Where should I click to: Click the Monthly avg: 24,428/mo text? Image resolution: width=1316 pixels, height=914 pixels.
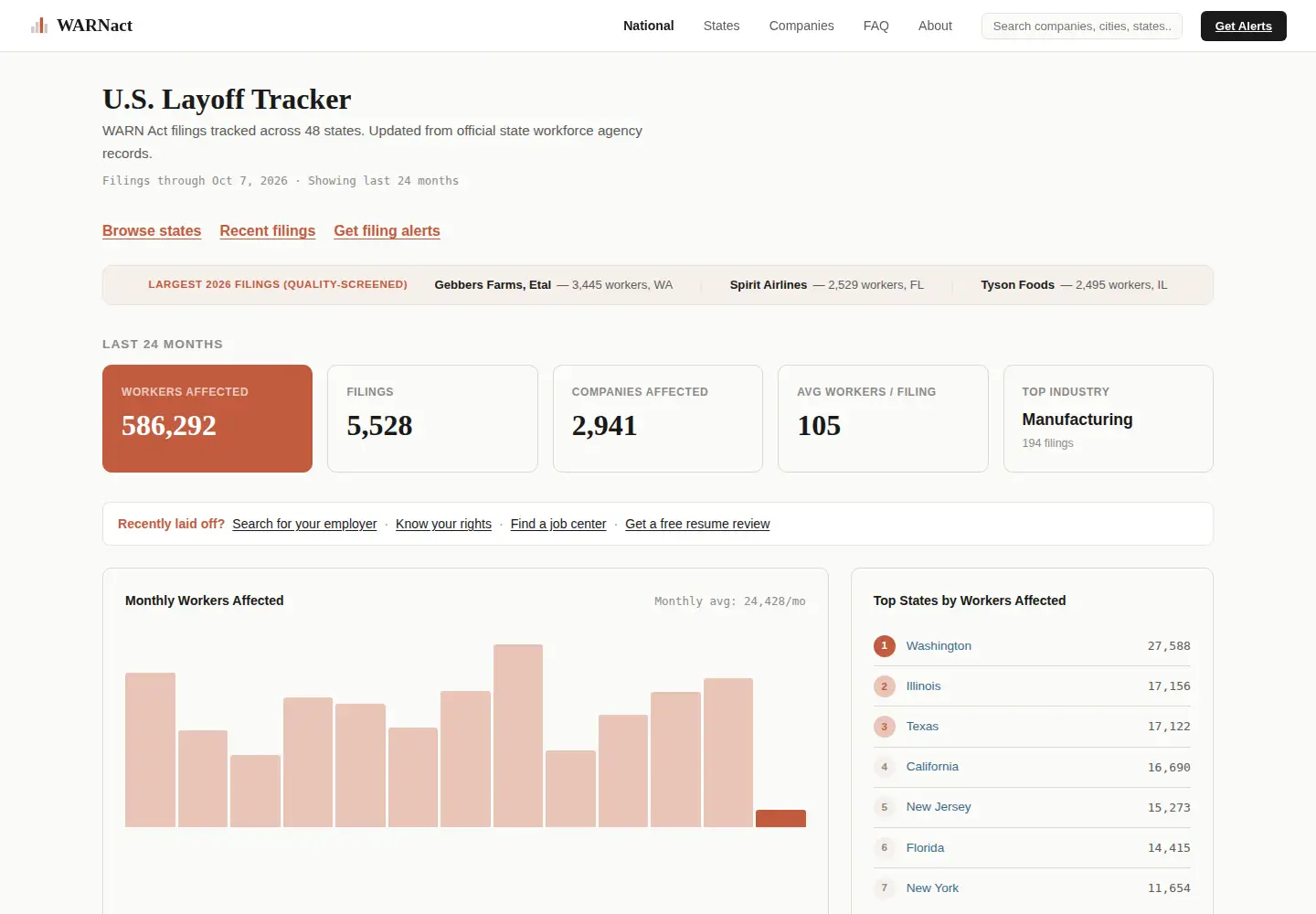point(729,601)
